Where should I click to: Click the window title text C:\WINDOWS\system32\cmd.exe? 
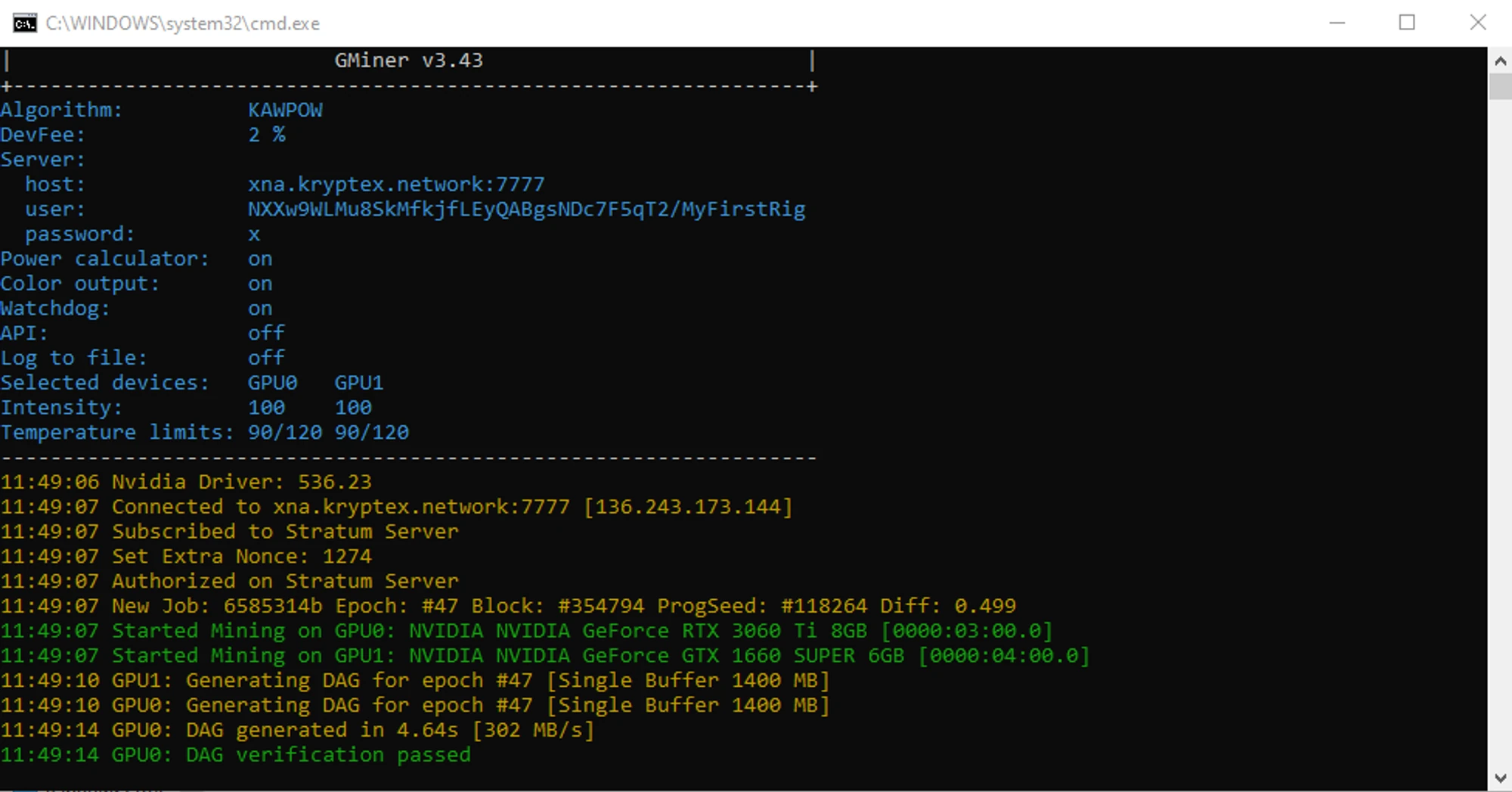tap(182, 23)
